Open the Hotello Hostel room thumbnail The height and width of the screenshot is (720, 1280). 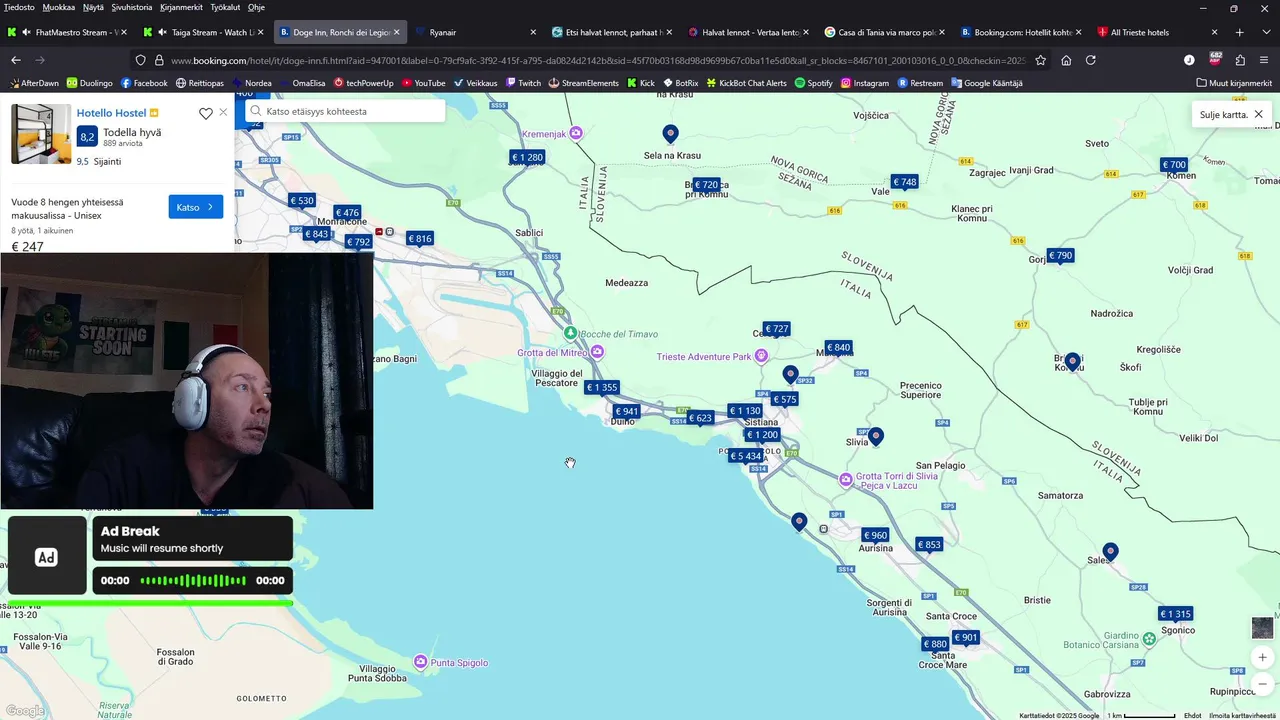(x=41, y=134)
